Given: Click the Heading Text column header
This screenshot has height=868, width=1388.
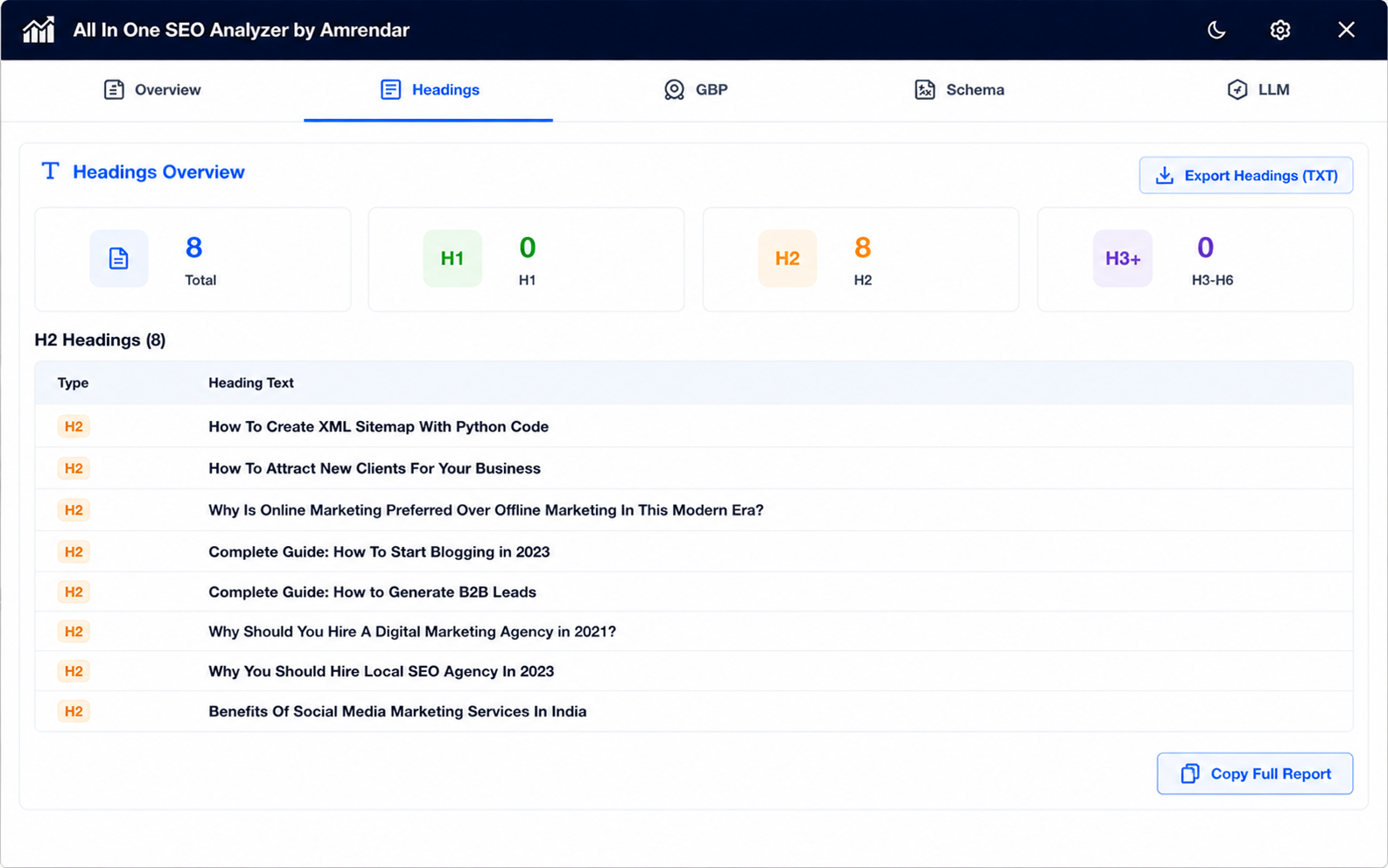Looking at the screenshot, I should click(x=251, y=382).
